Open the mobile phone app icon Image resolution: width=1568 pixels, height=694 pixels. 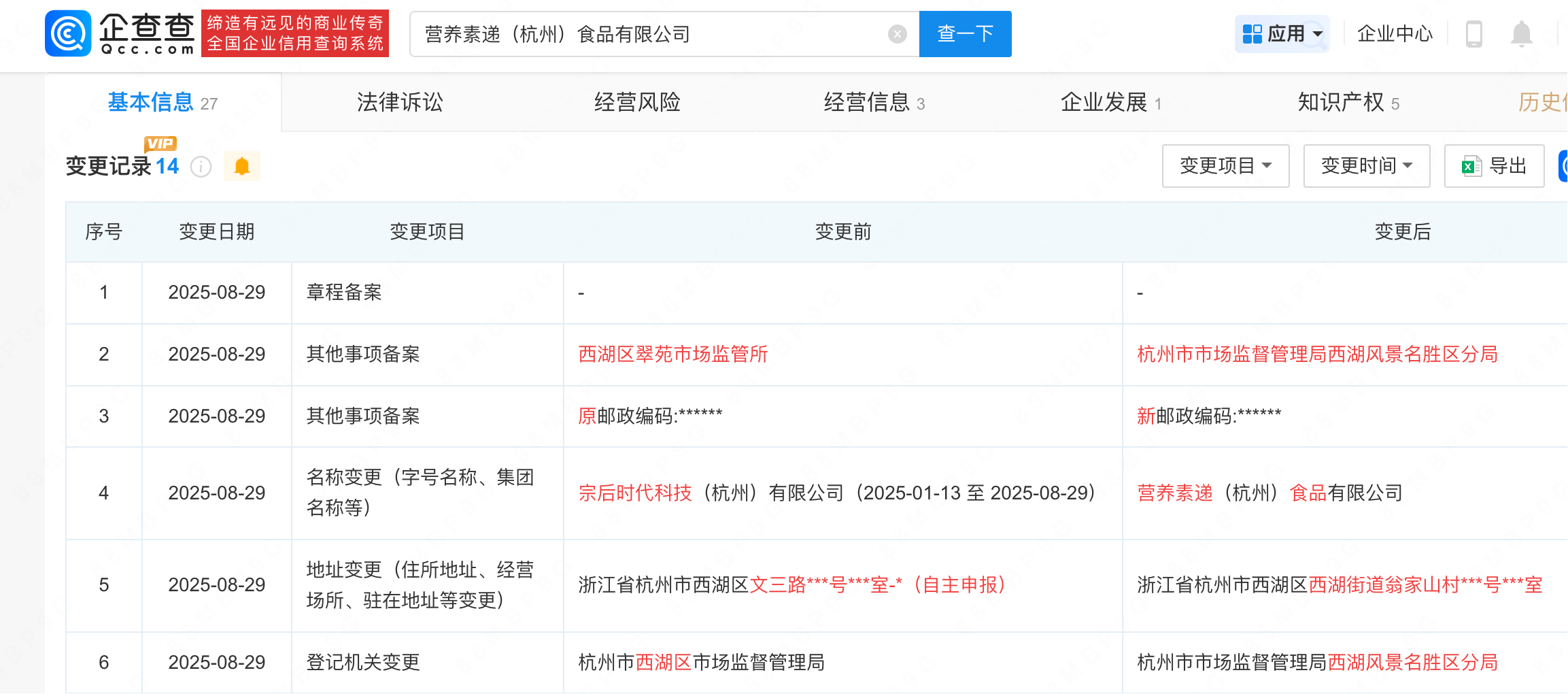1473,34
